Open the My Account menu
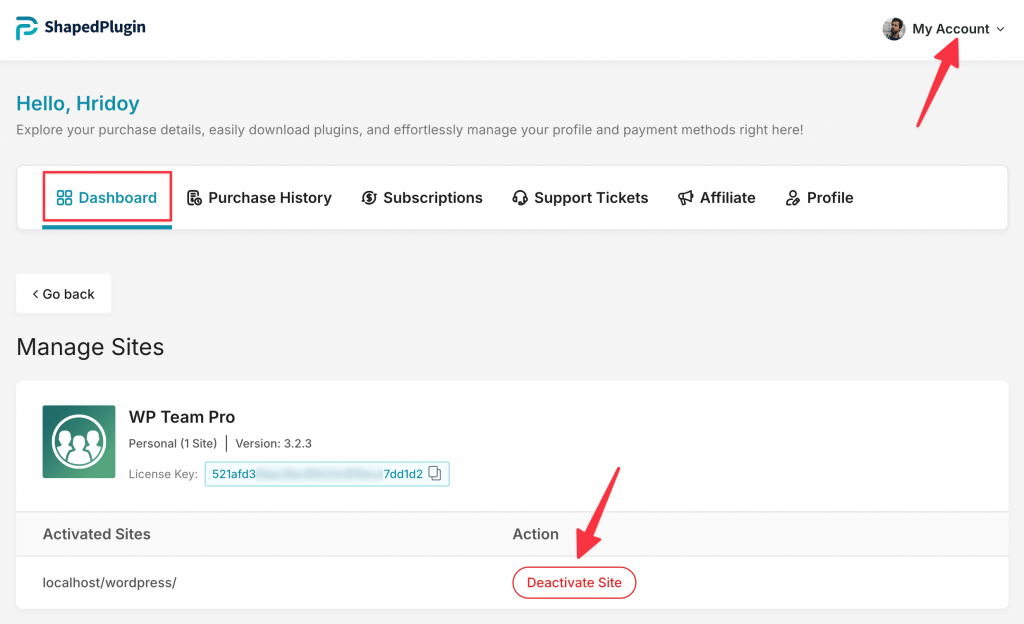This screenshot has height=624, width=1024. tap(943, 29)
